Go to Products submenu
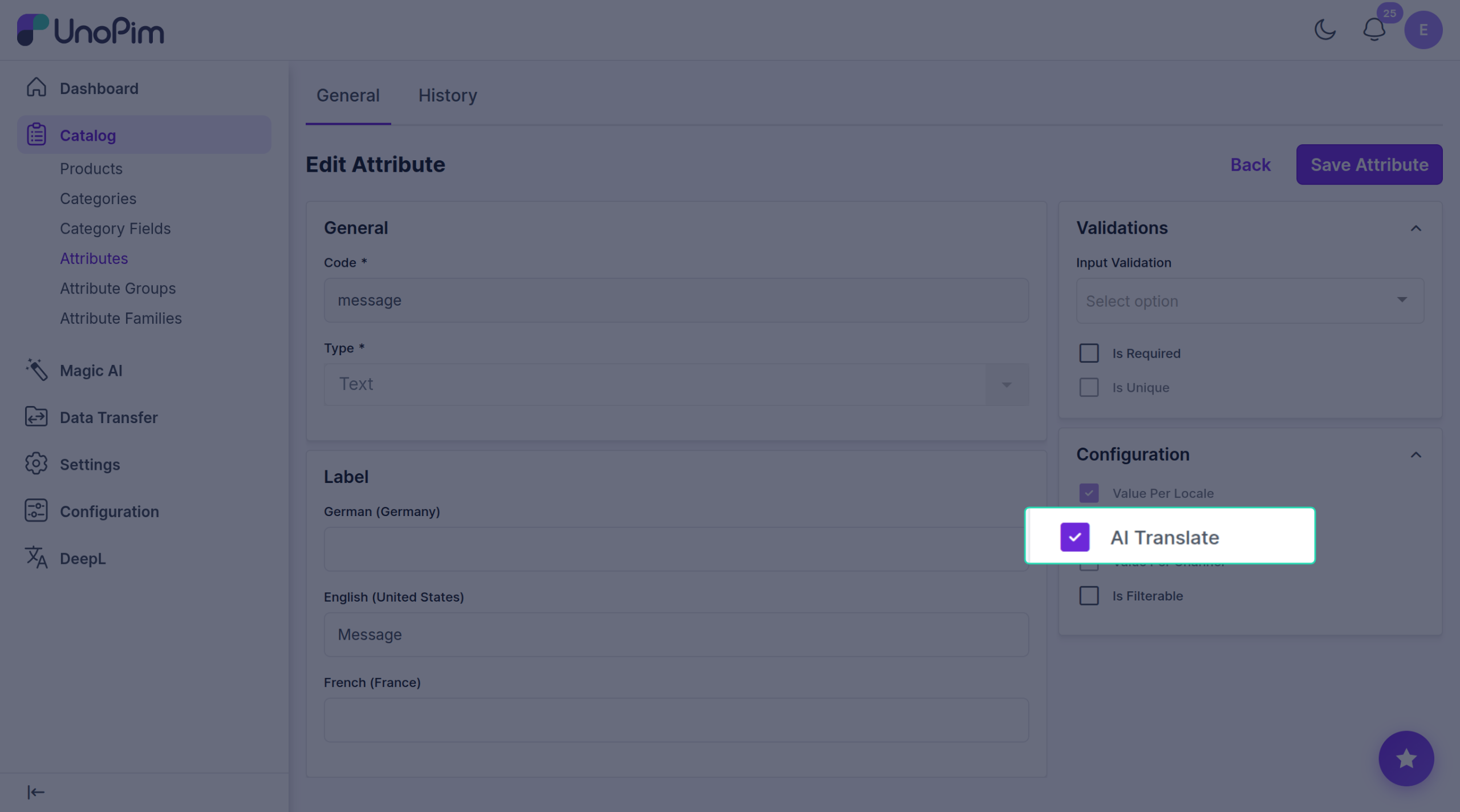This screenshot has width=1460, height=812. click(91, 169)
